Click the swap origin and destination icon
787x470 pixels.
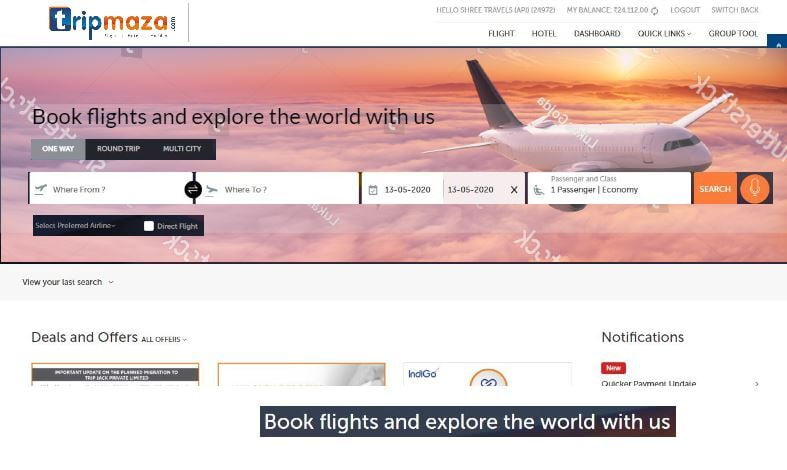click(193, 189)
